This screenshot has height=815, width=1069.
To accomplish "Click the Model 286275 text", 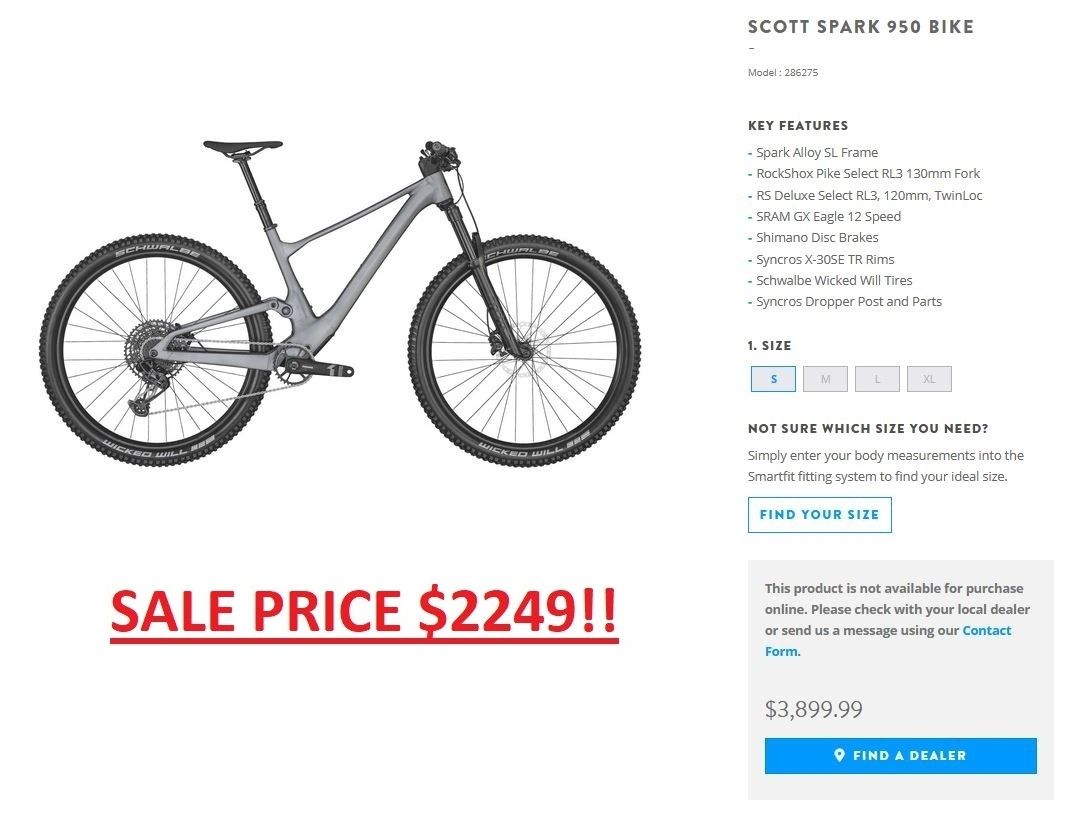I will click(x=783, y=73).
